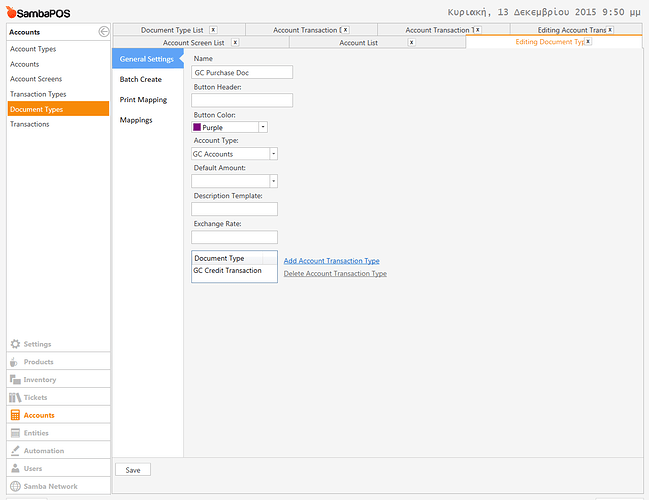Open the Entities module
Viewport: 649px width, 500px height.
tap(58, 433)
